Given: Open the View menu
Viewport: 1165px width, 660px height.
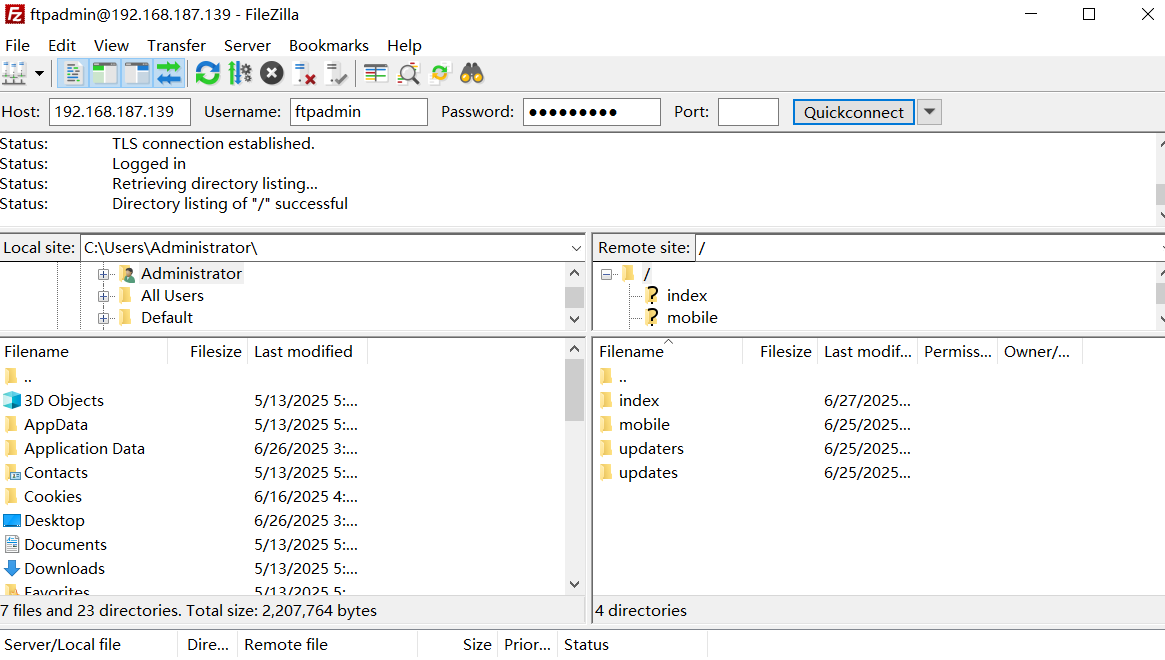Looking at the screenshot, I should point(111,45).
